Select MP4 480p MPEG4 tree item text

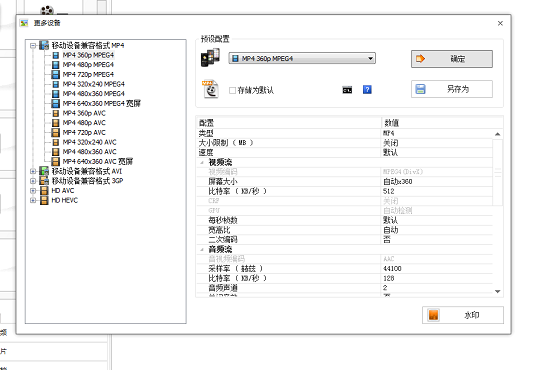[88, 65]
